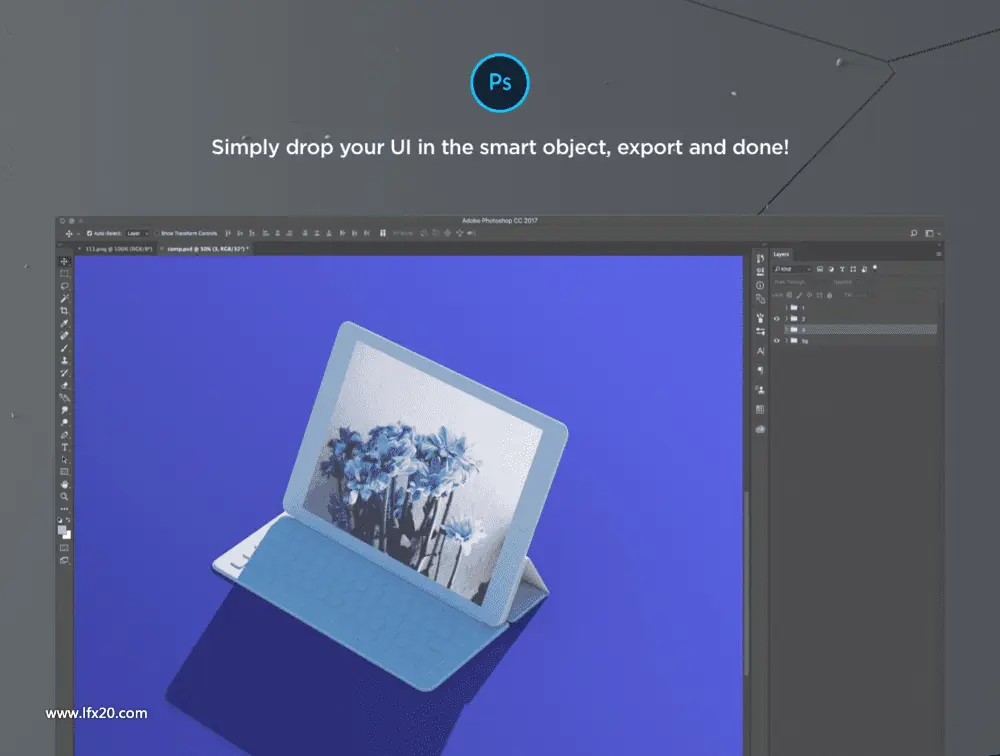Expand the bg layer group
The width and height of the screenshot is (1000, 756).
point(787,341)
